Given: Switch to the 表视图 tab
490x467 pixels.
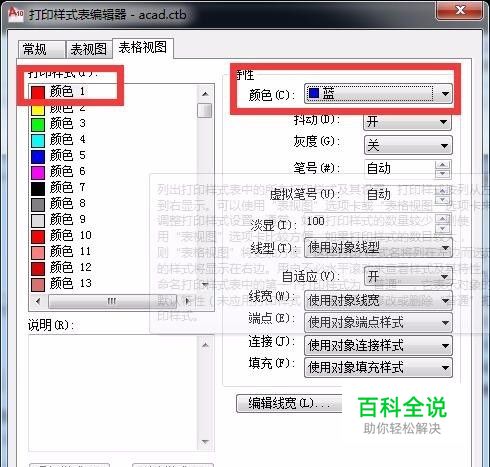Looking at the screenshot, I should pyautogui.click(x=89, y=49).
